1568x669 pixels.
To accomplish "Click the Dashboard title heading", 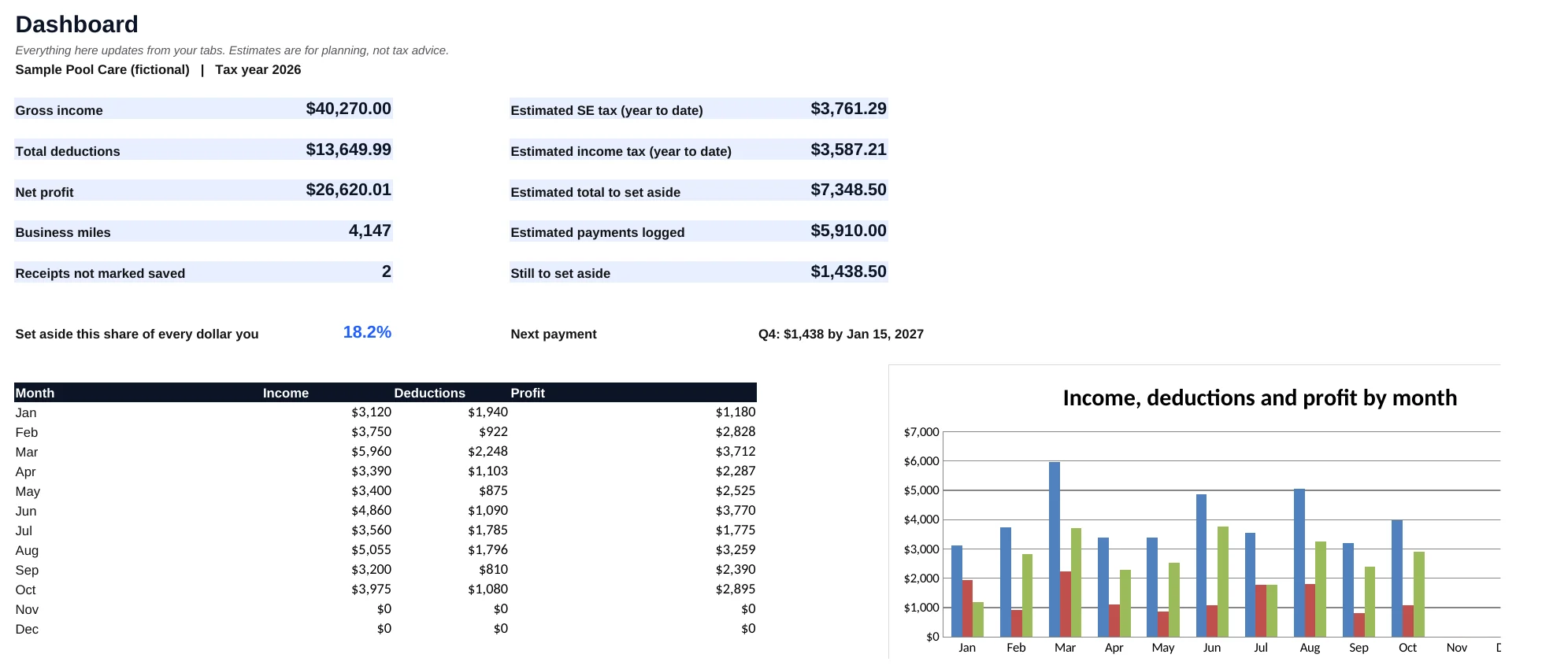I will 76,24.
